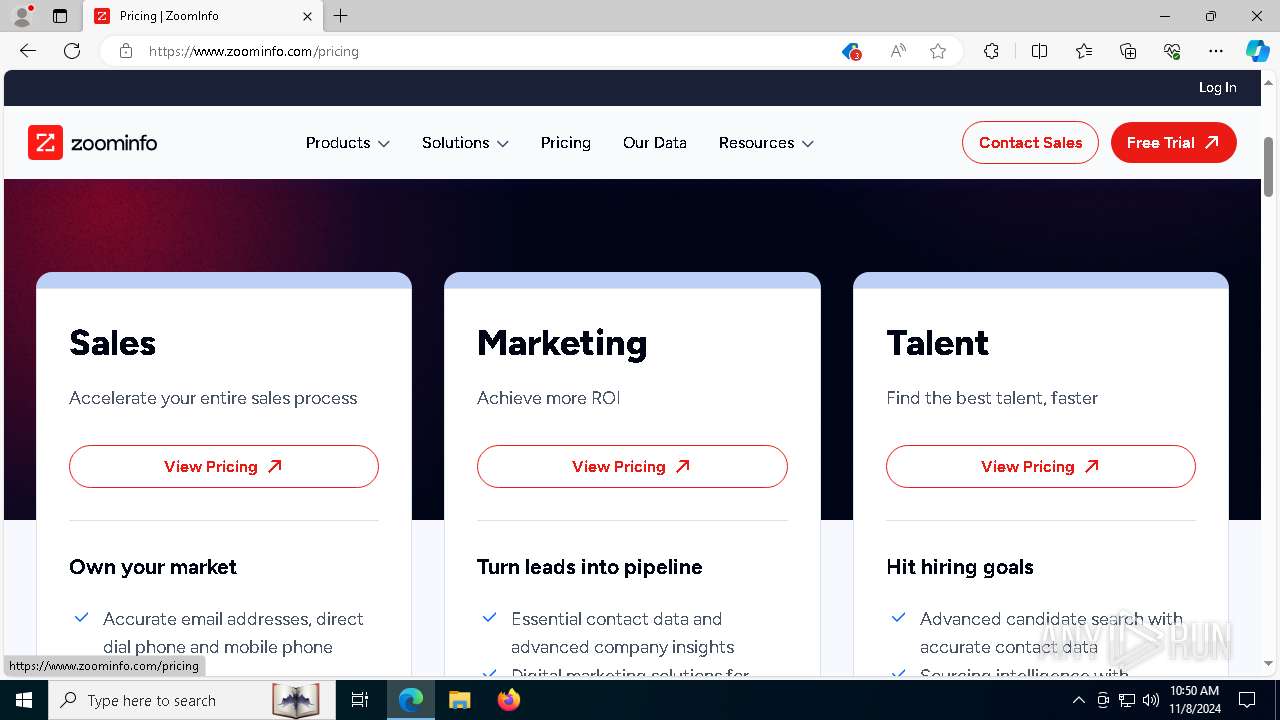
Task: View Pricing for Sales plan
Action: (x=224, y=467)
